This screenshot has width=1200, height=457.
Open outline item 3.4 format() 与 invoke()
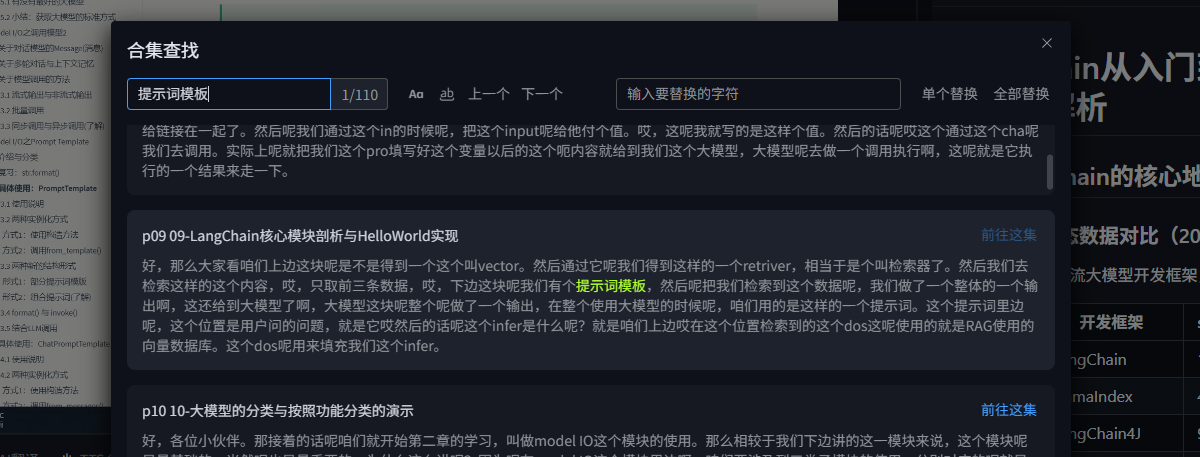(38, 313)
